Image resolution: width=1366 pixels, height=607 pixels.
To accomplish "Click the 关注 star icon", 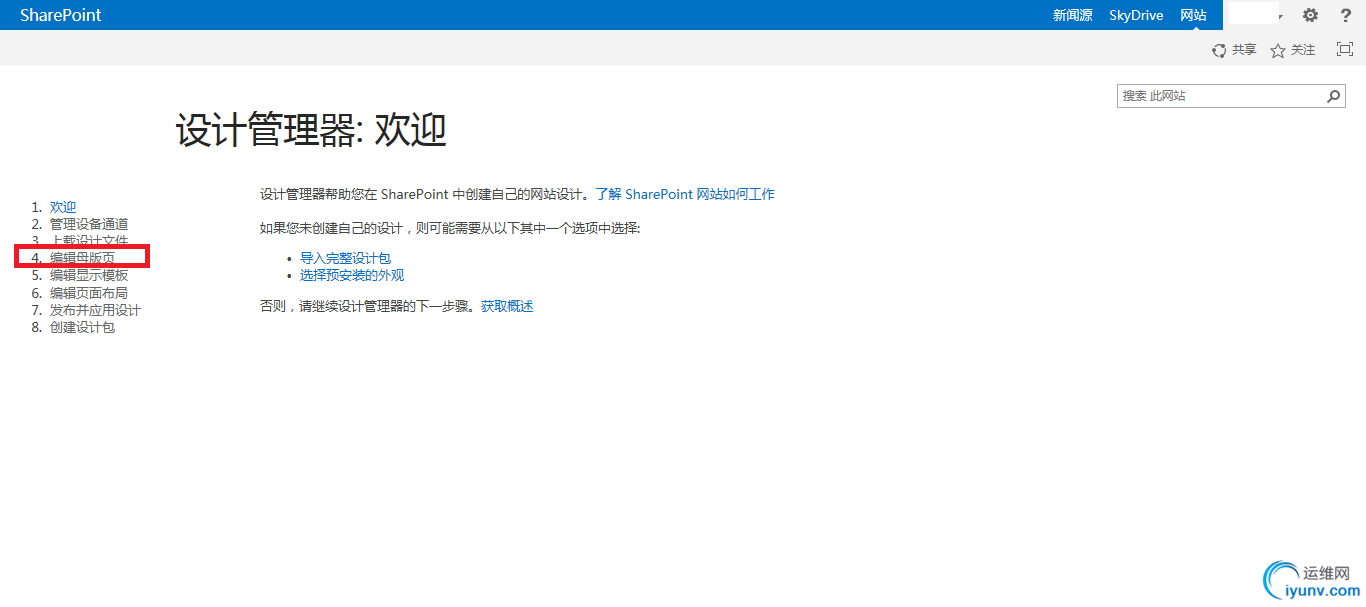I will point(1277,51).
